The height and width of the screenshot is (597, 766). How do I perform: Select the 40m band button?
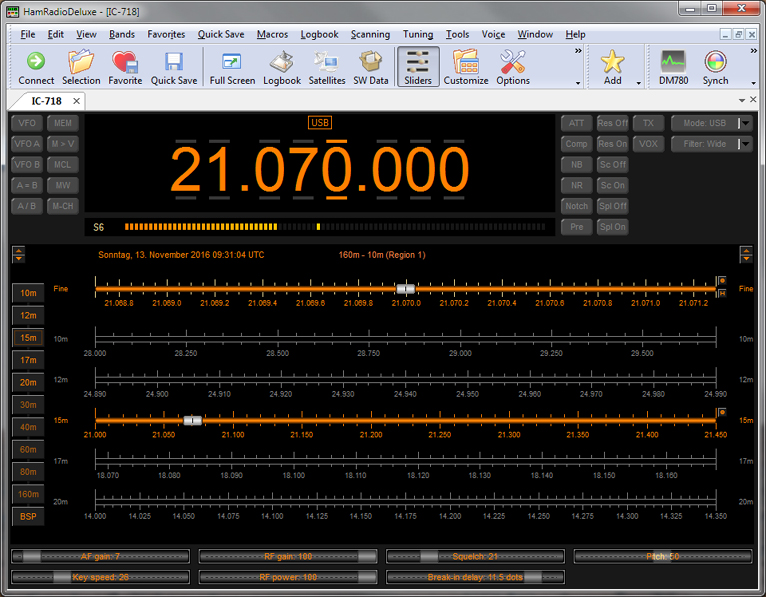[28, 427]
